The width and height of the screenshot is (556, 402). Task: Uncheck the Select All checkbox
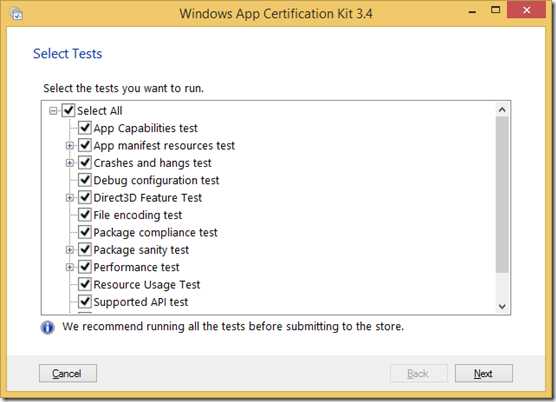68,110
